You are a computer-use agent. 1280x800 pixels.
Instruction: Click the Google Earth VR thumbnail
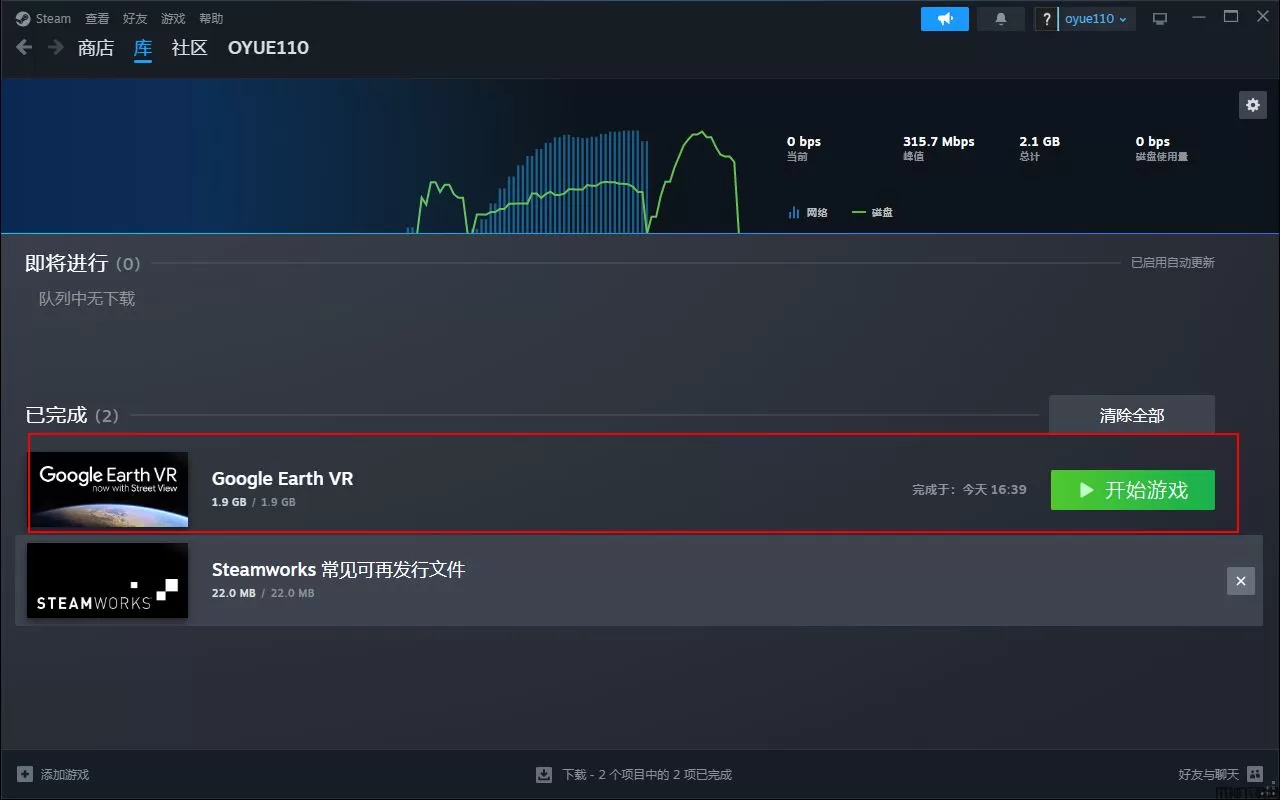tap(107, 489)
